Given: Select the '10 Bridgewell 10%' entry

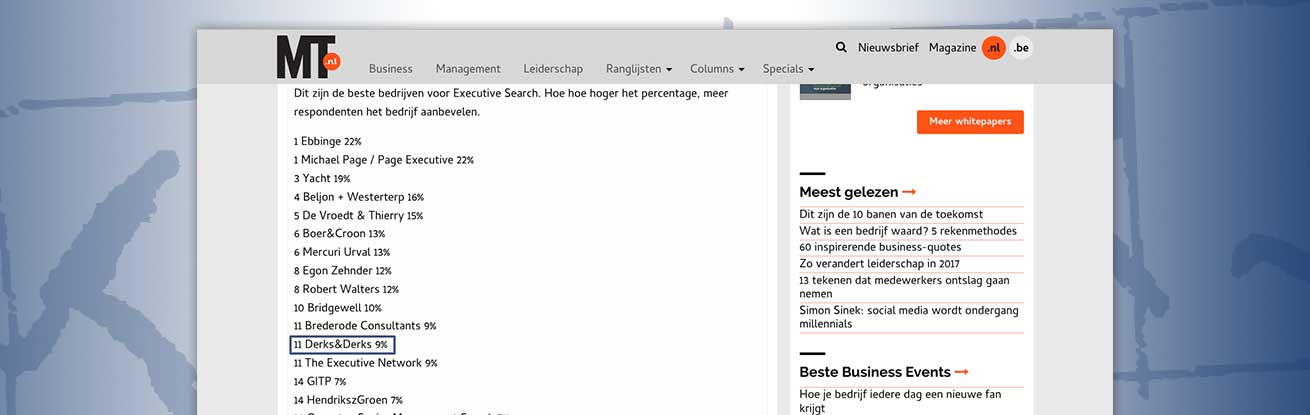Looking at the screenshot, I should pos(338,308).
